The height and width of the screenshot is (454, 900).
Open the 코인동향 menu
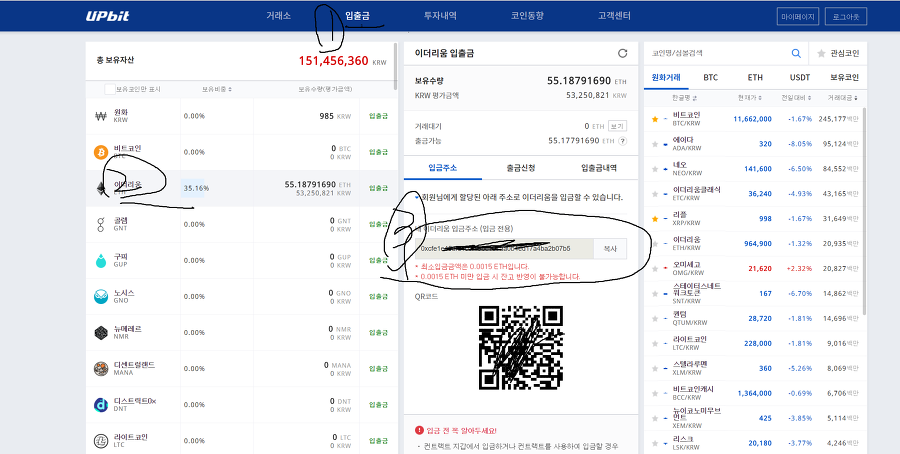click(x=527, y=16)
